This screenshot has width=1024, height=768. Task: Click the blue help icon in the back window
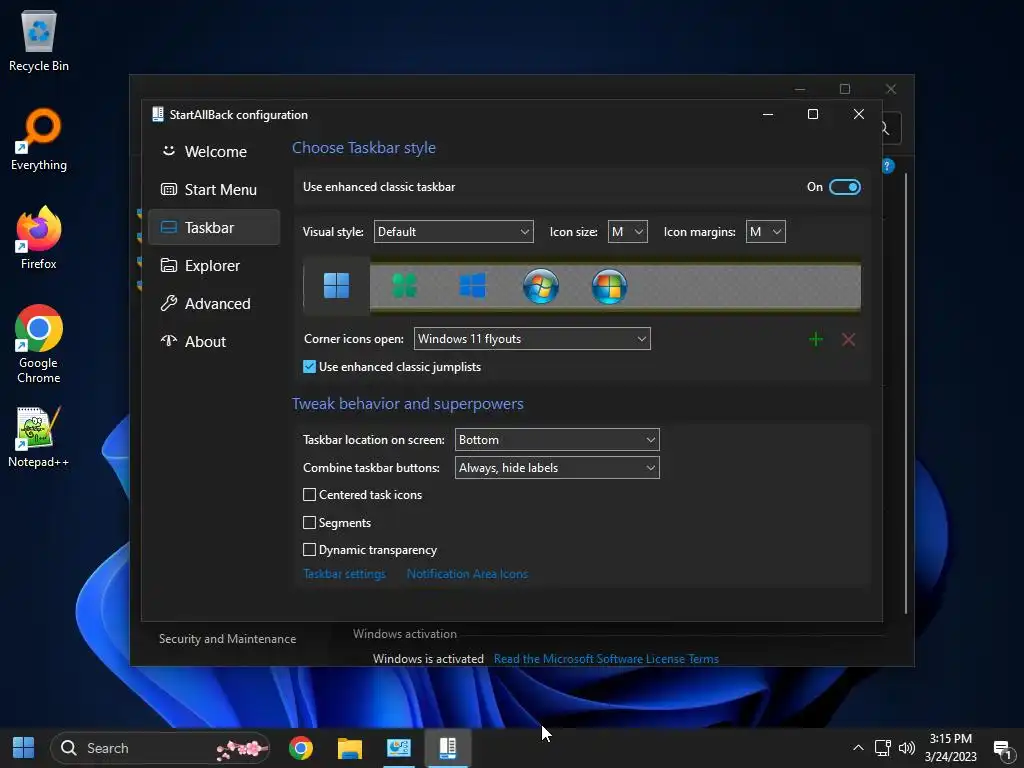click(x=888, y=166)
